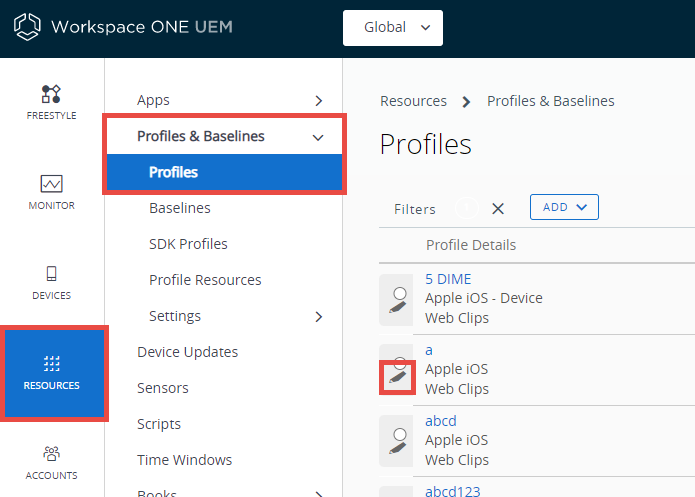Open the 5 DIME profile link
Screen dimensions: 695x497
pyautogui.click(x=448, y=279)
